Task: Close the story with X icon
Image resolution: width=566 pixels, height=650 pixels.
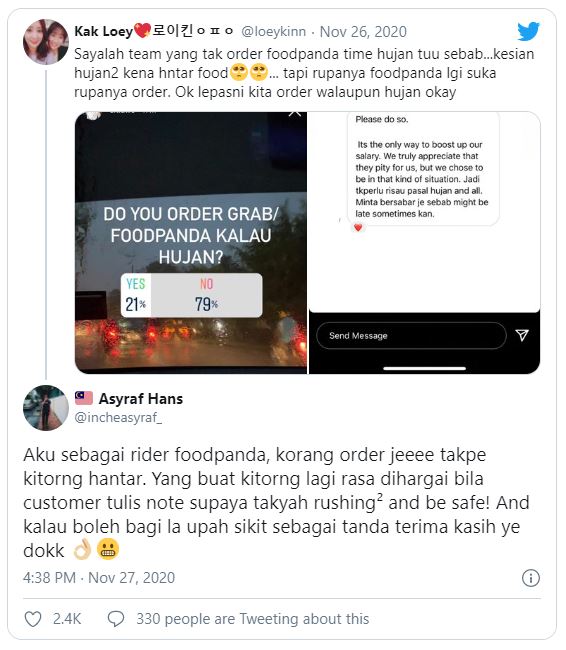Action: click(x=294, y=113)
